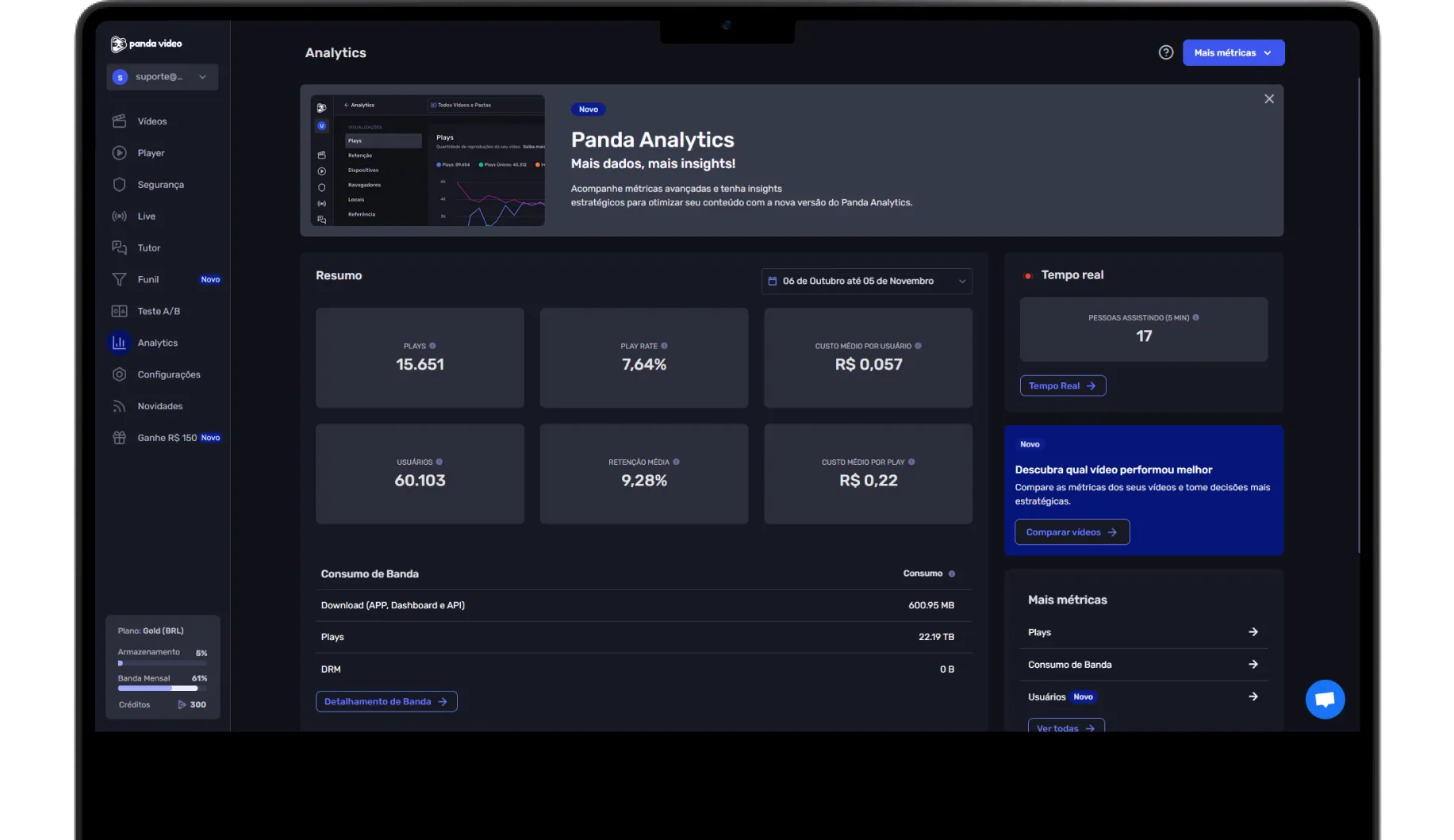Click the 17 people watching value
The image size is (1454, 840).
tap(1144, 336)
